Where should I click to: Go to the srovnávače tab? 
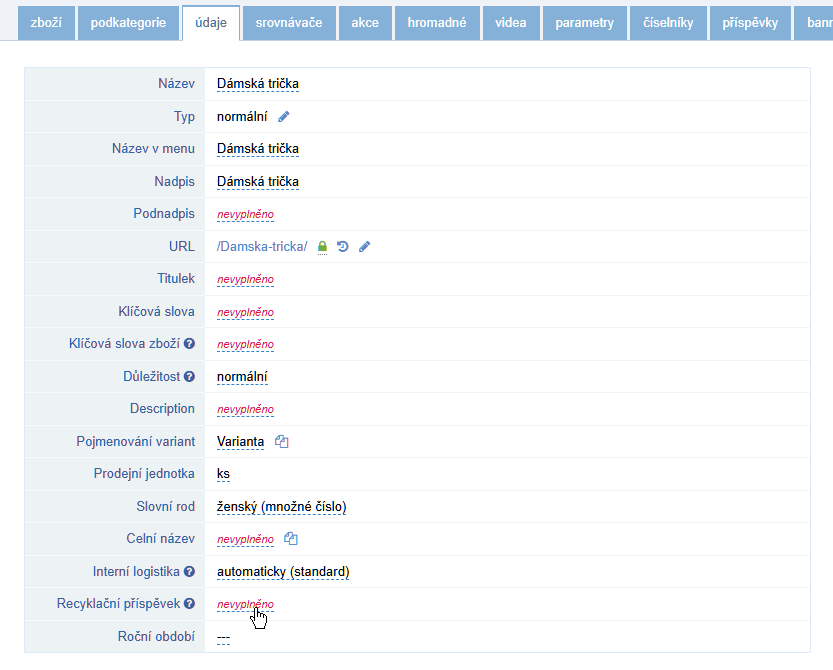(288, 23)
